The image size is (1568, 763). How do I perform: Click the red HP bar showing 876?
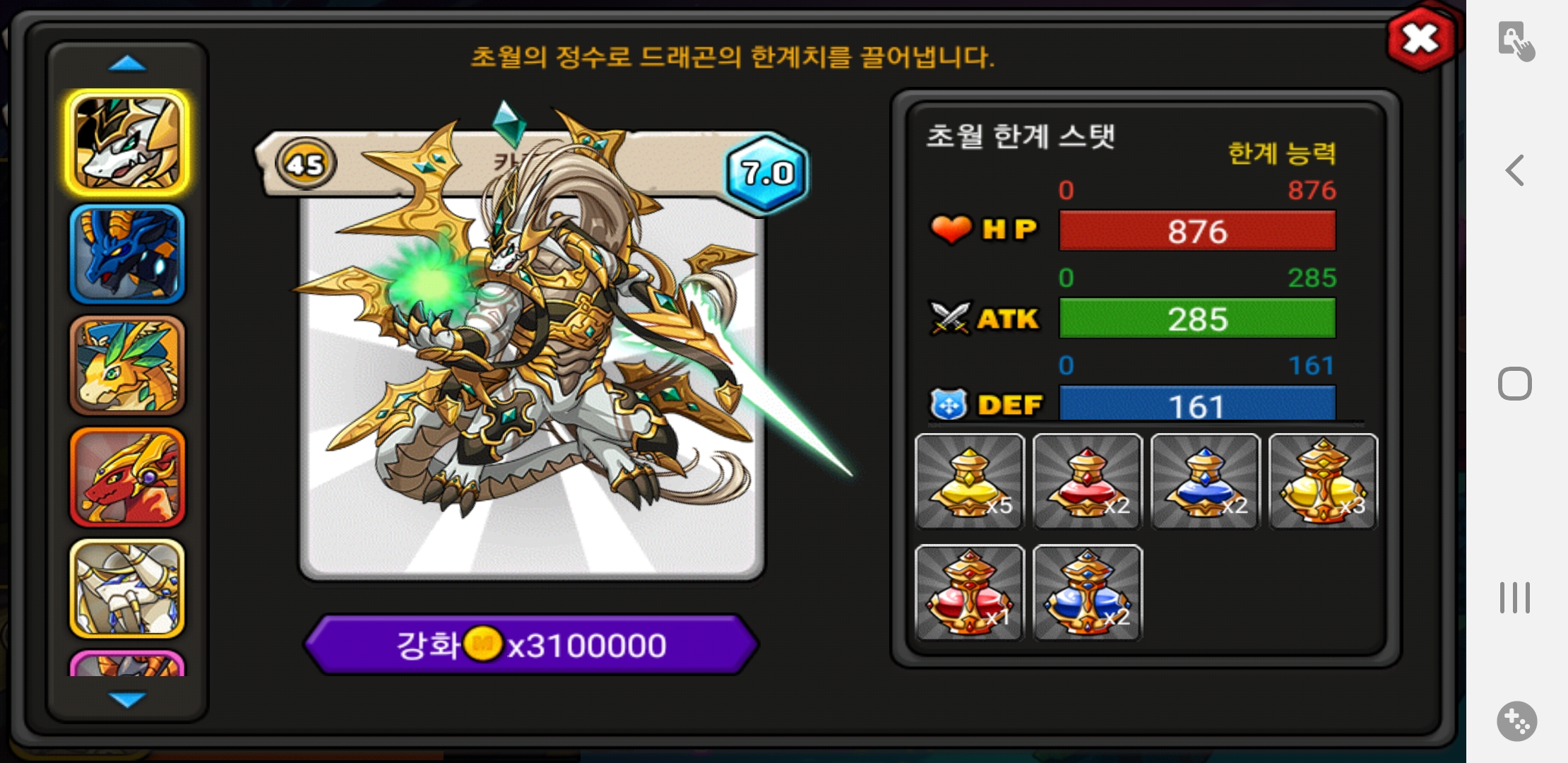tap(1197, 230)
